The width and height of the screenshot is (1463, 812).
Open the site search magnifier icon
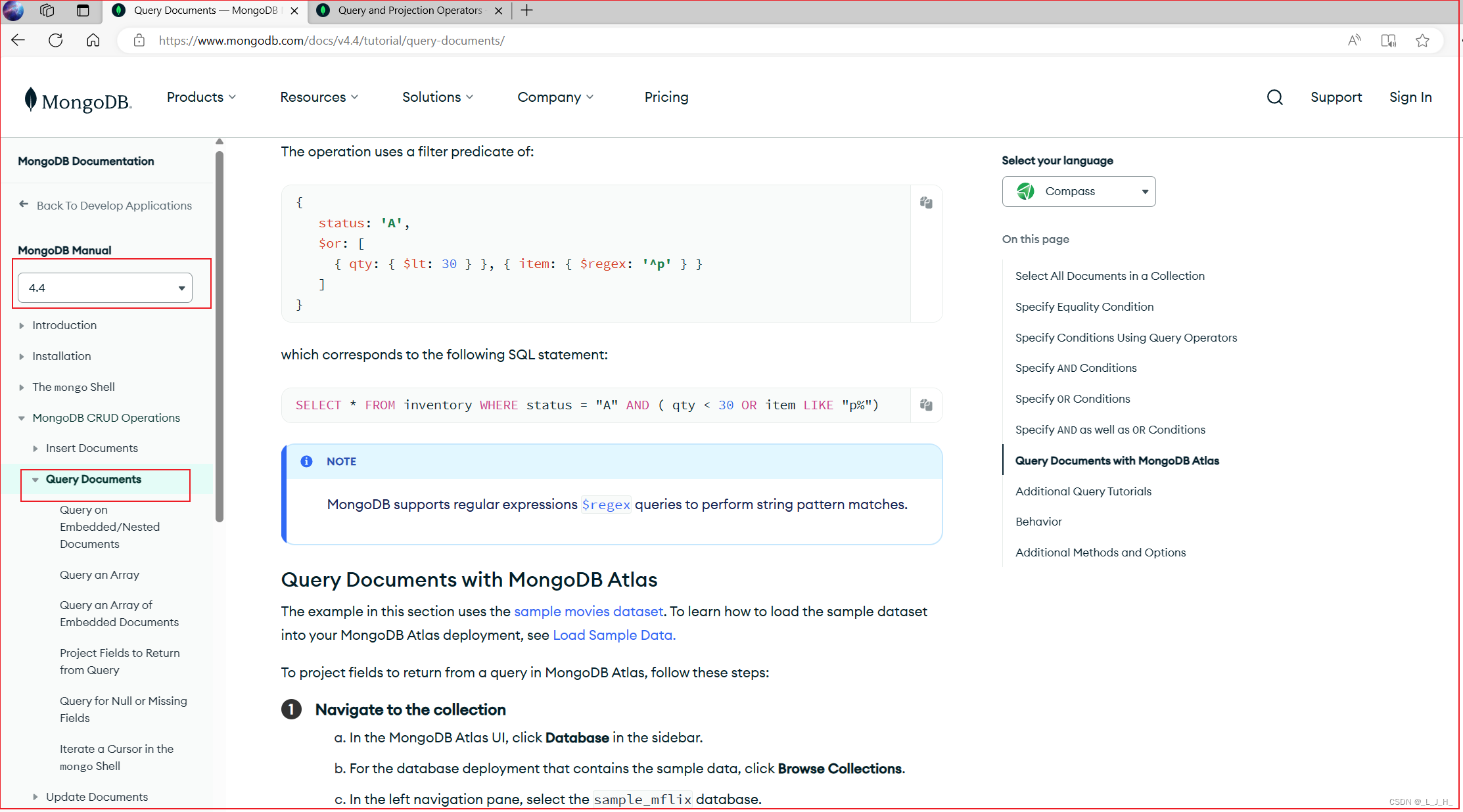click(1274, 97)
